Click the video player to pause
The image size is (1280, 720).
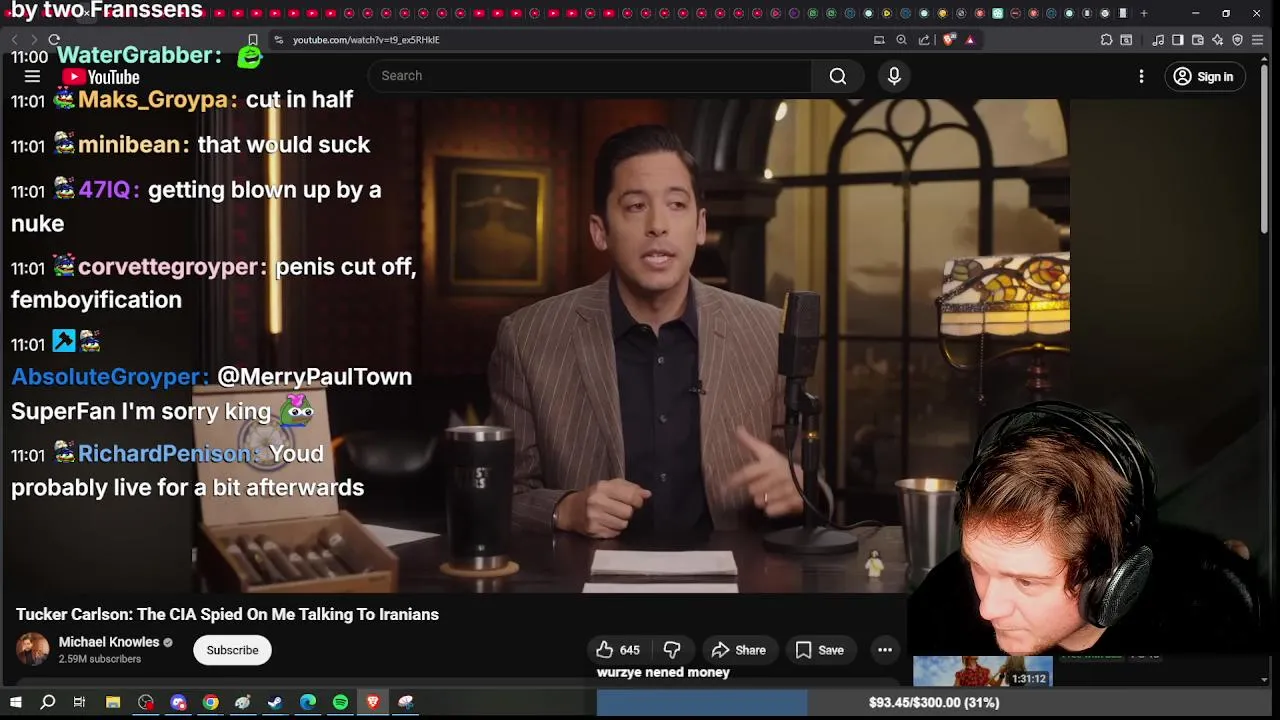coord(630,345)
